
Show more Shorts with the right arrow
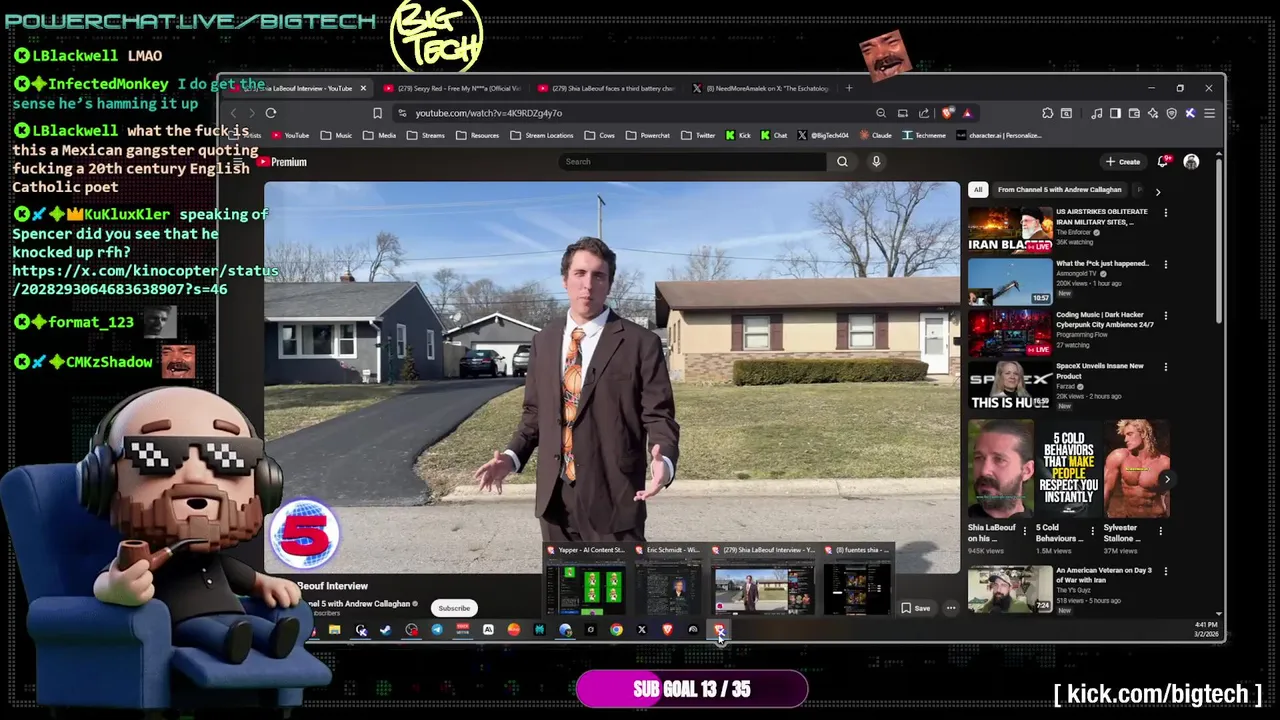pyautogui.click(x=1167, y=479)
